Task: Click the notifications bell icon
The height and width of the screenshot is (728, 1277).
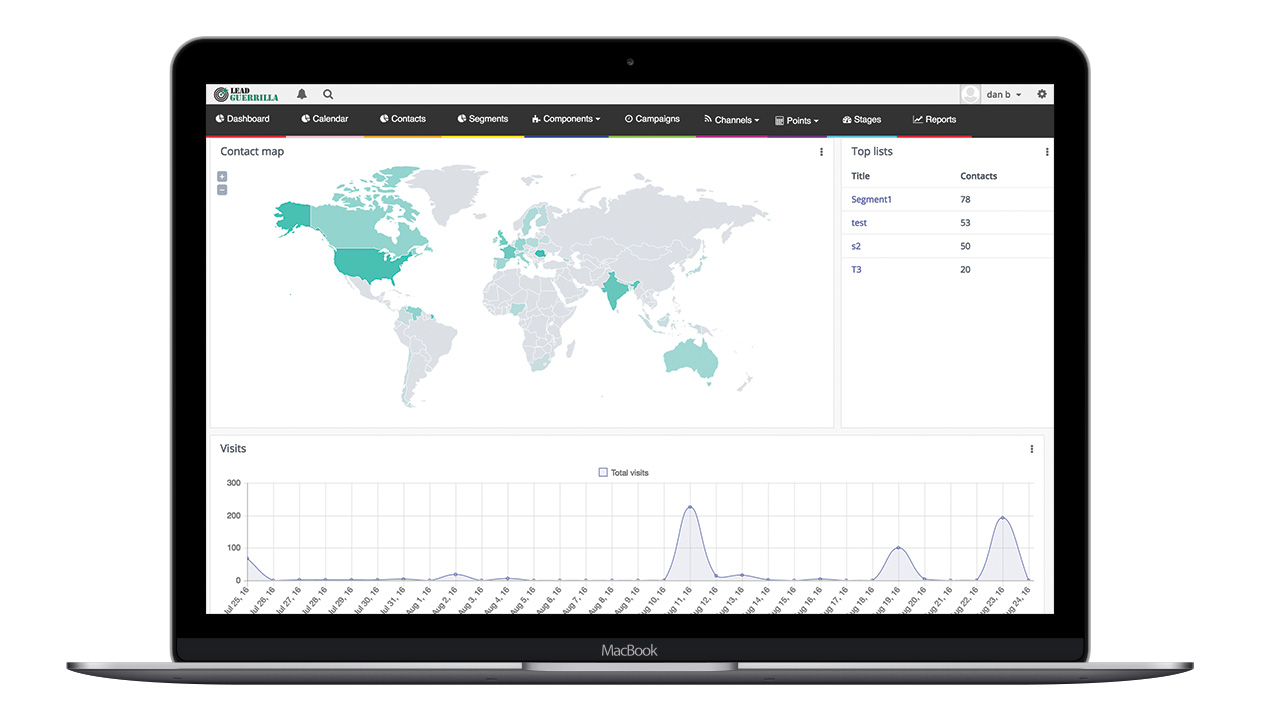Action: coord(302,94)
